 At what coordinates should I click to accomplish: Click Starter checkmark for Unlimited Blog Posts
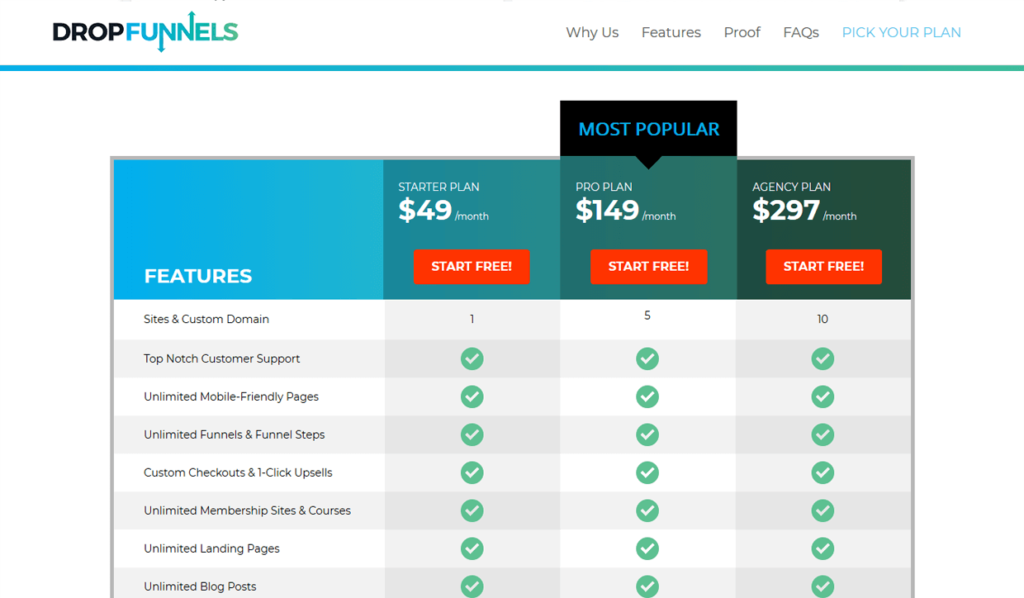click(472, 586)
